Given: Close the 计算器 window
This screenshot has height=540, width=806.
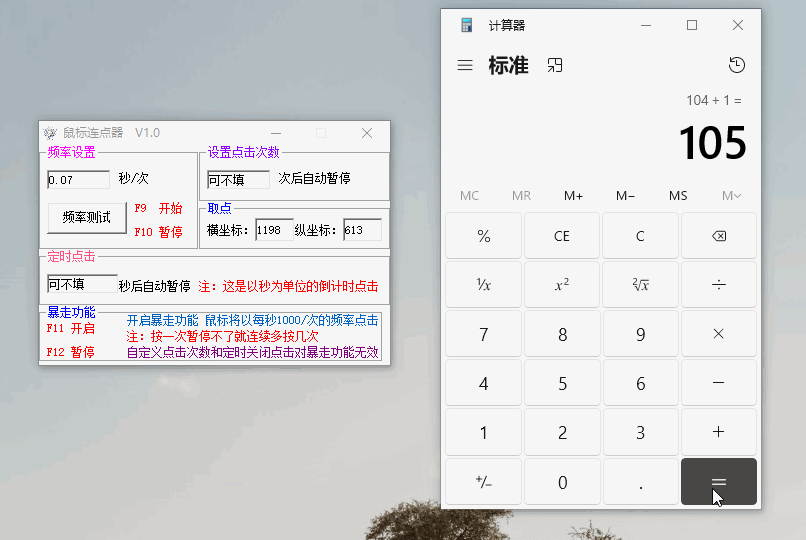Looking at the screenshot, I should (738, 25).
